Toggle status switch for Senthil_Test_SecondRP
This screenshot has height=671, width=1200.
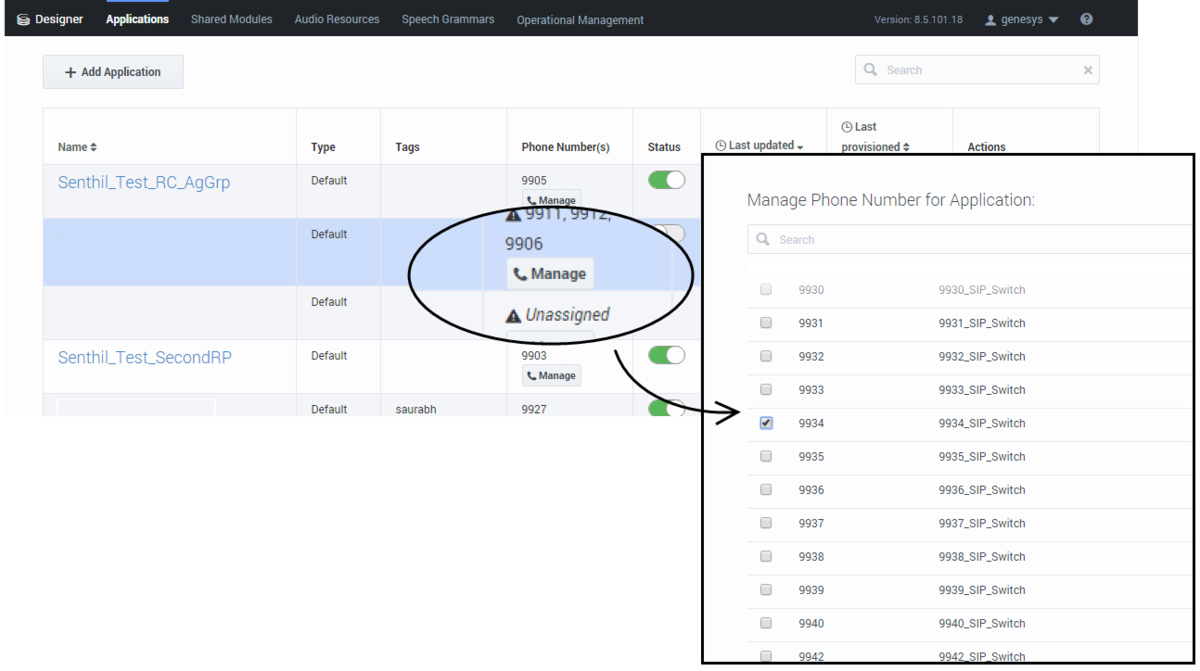[x=667, y=355]
